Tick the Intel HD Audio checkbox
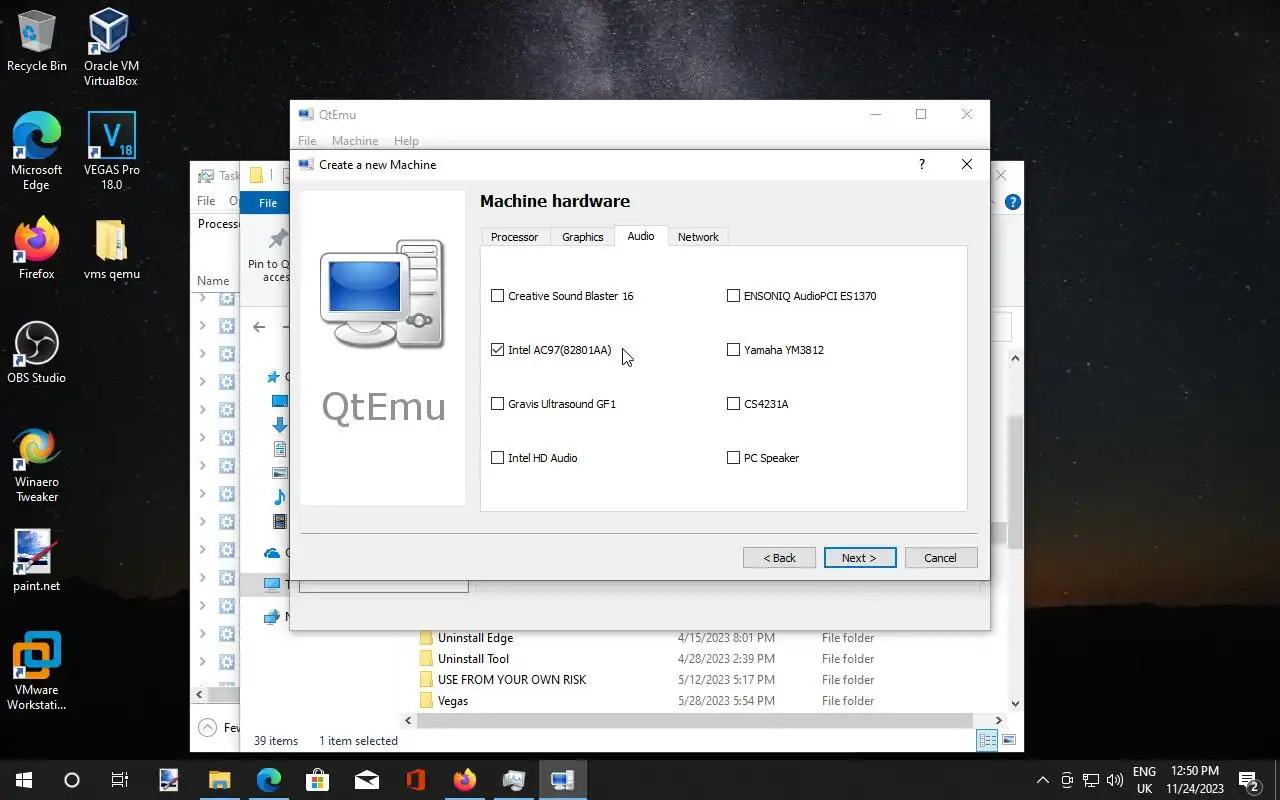The height and width of the screenshot is (800, 1280). coord(497,458)
